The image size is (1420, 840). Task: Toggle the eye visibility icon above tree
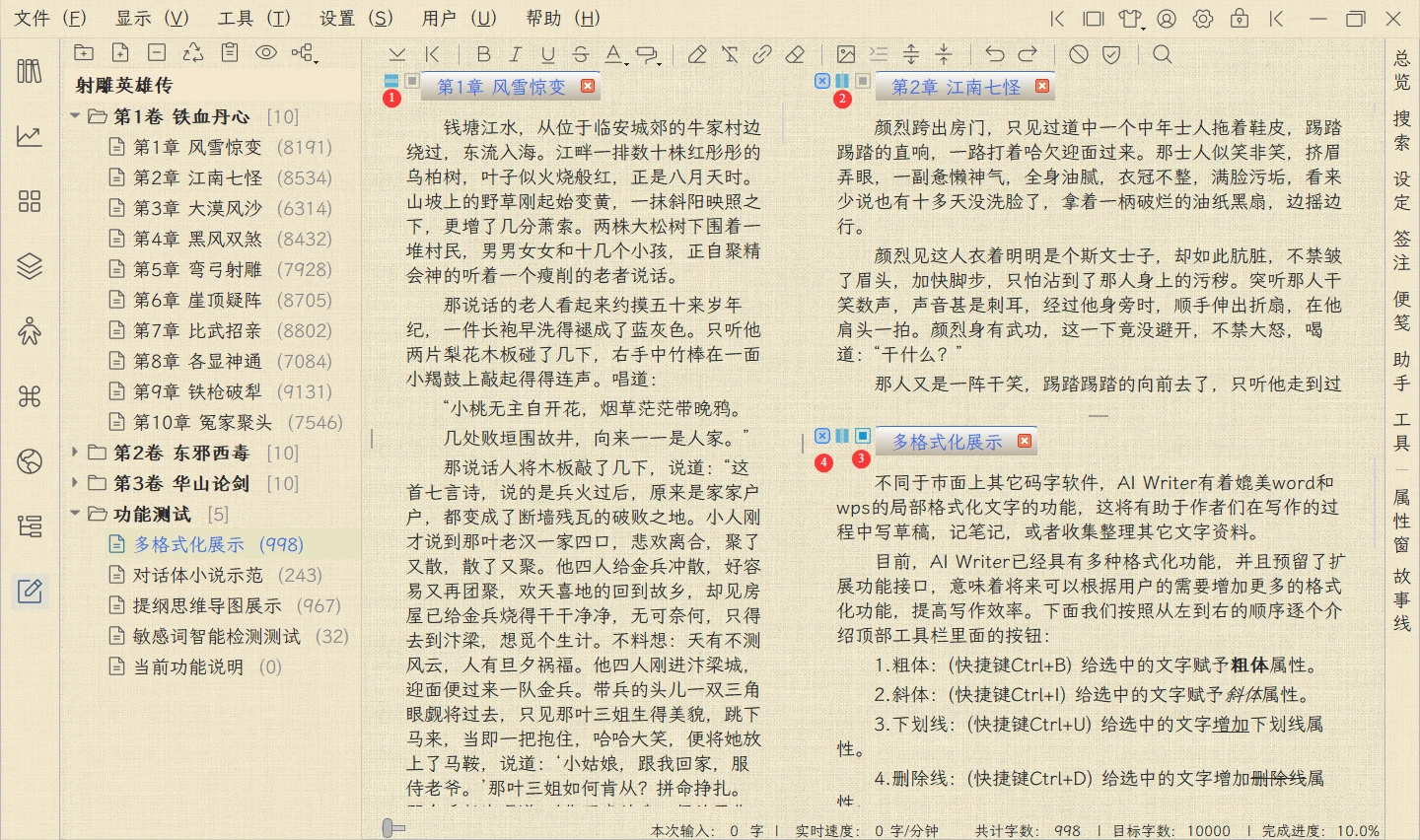pos(266,53)
